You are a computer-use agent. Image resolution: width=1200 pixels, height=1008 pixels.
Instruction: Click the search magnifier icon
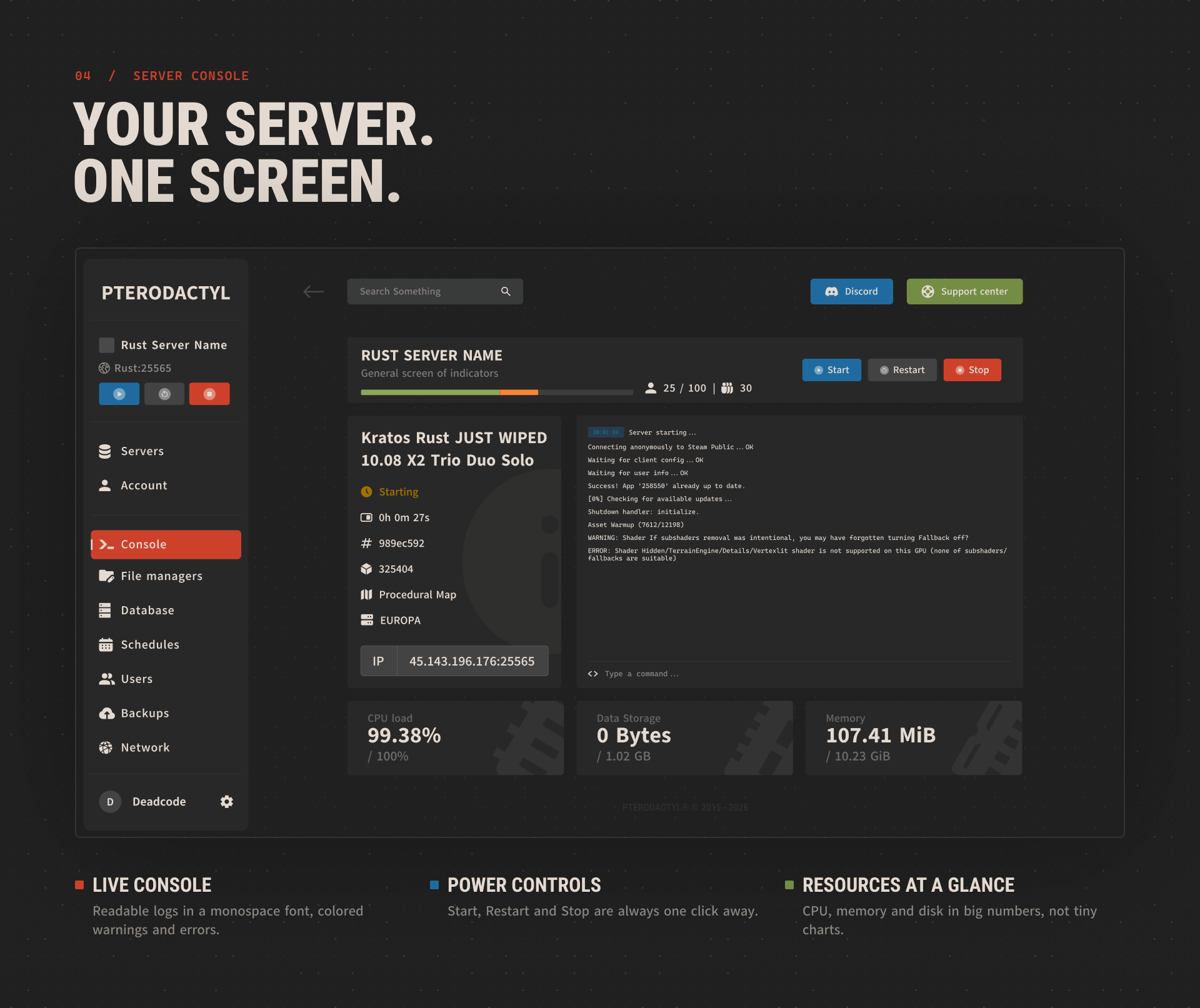[x=506, y=291]
